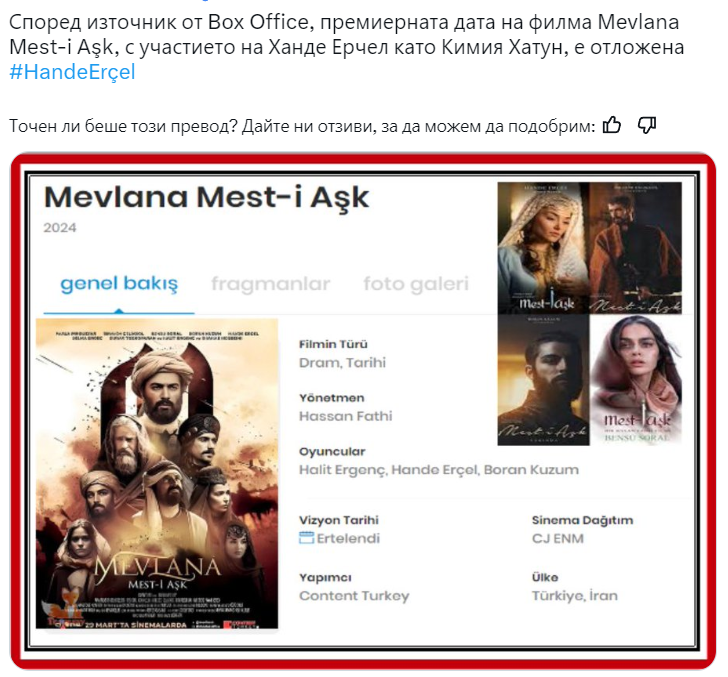Viewport: 728px width, 677px height.
Task: Click the Mevlana Mest-i Aşk title heading
Action: click(206, 197)
